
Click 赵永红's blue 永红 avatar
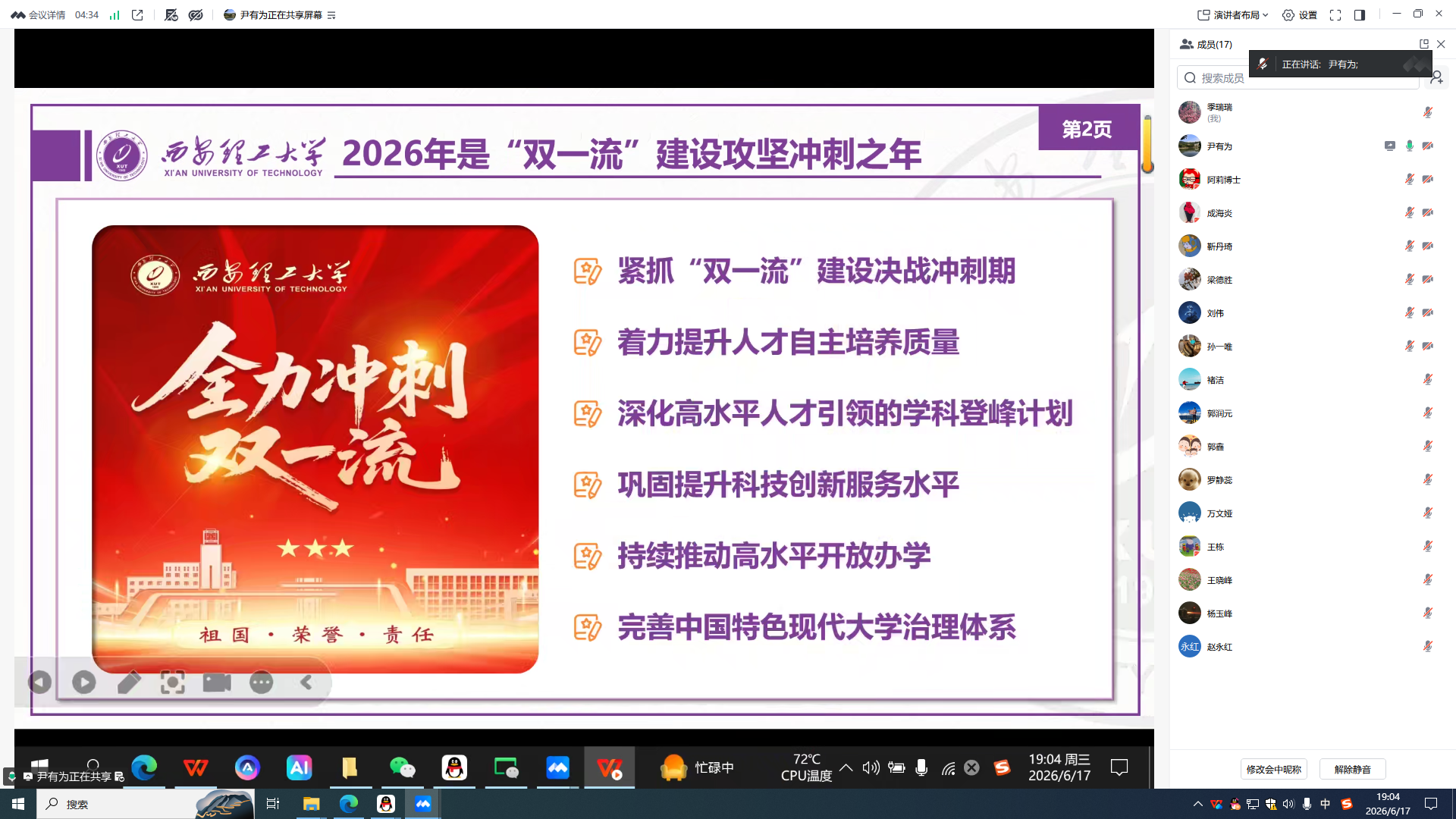[x=1190, y=646]
